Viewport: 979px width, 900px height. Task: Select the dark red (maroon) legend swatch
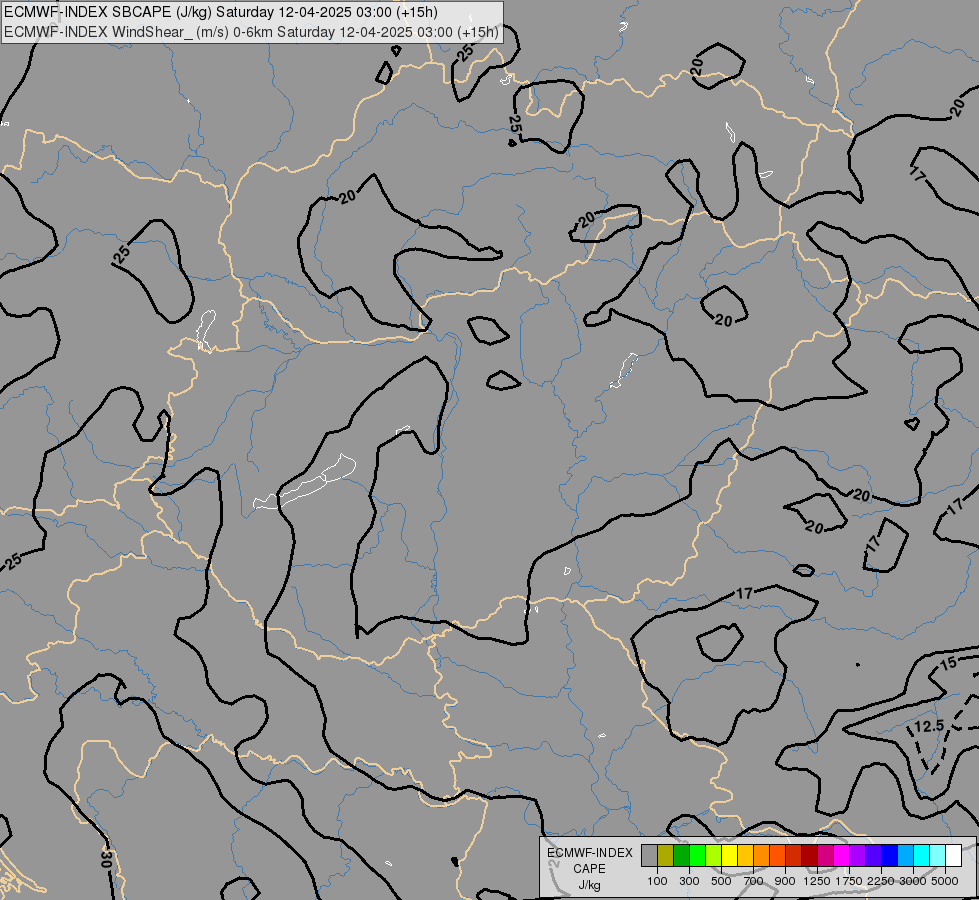point(810,855)
